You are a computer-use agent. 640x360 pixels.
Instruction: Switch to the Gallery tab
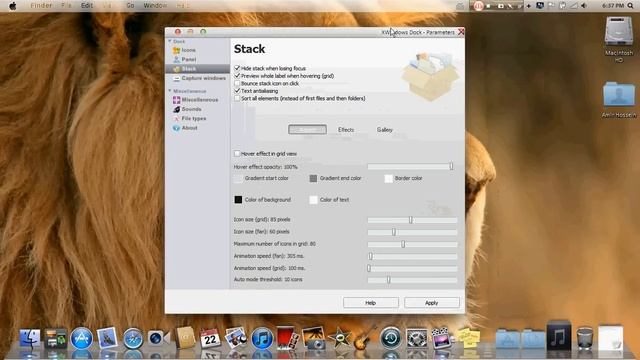(384, 129)
